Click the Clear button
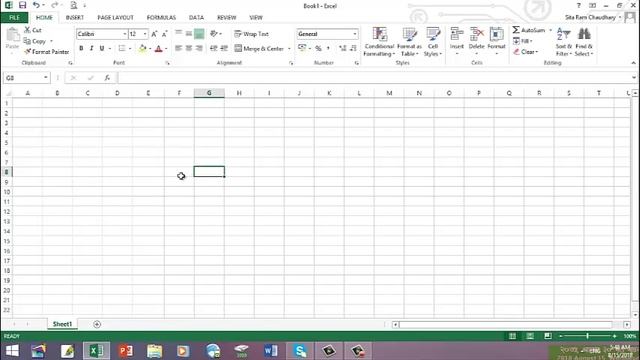 [x=526, y=52]
